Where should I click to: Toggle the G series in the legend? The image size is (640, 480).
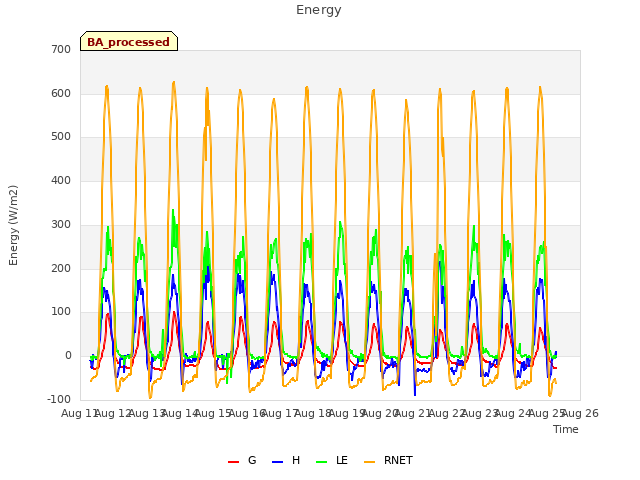click(x=242, y=460)
